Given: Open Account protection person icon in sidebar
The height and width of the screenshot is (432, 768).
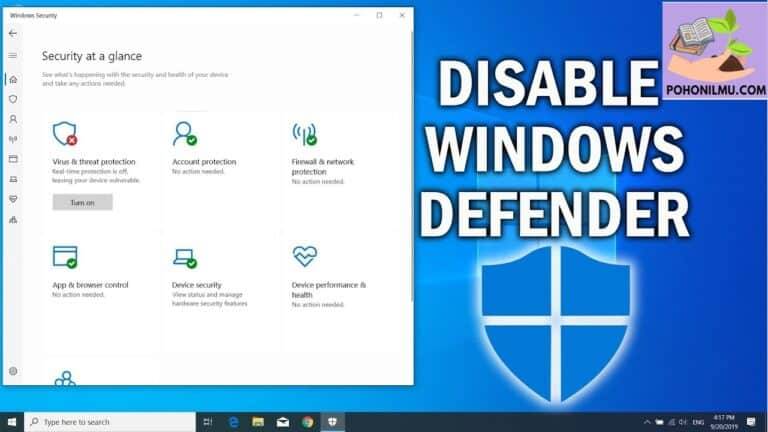Looking at the screenshot, I should pos(13,119).
